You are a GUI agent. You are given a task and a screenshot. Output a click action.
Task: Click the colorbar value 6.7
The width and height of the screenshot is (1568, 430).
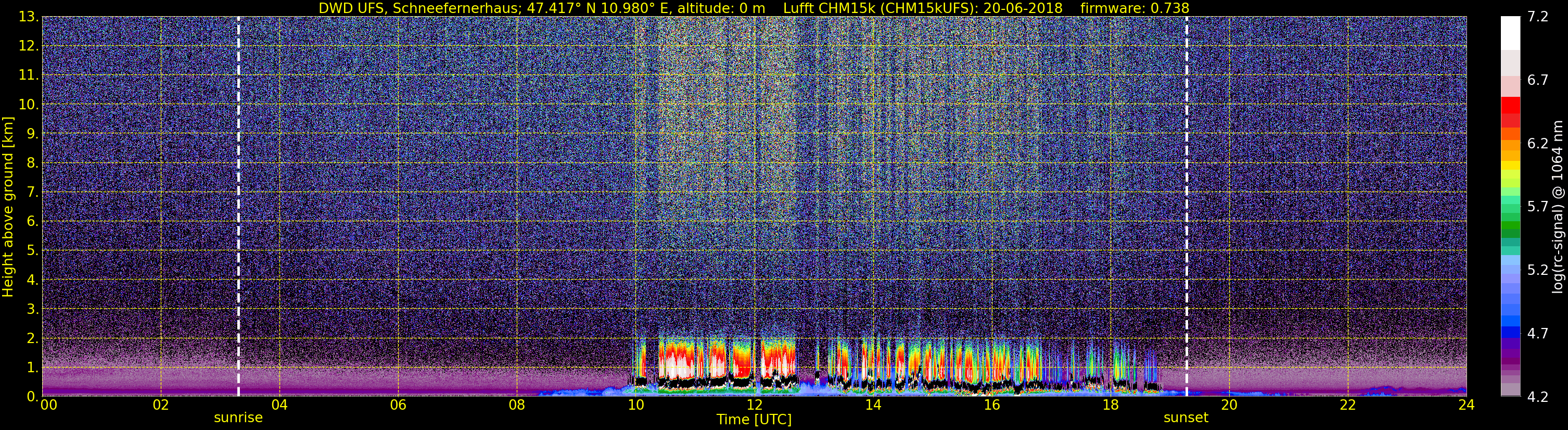(1538, 80)
